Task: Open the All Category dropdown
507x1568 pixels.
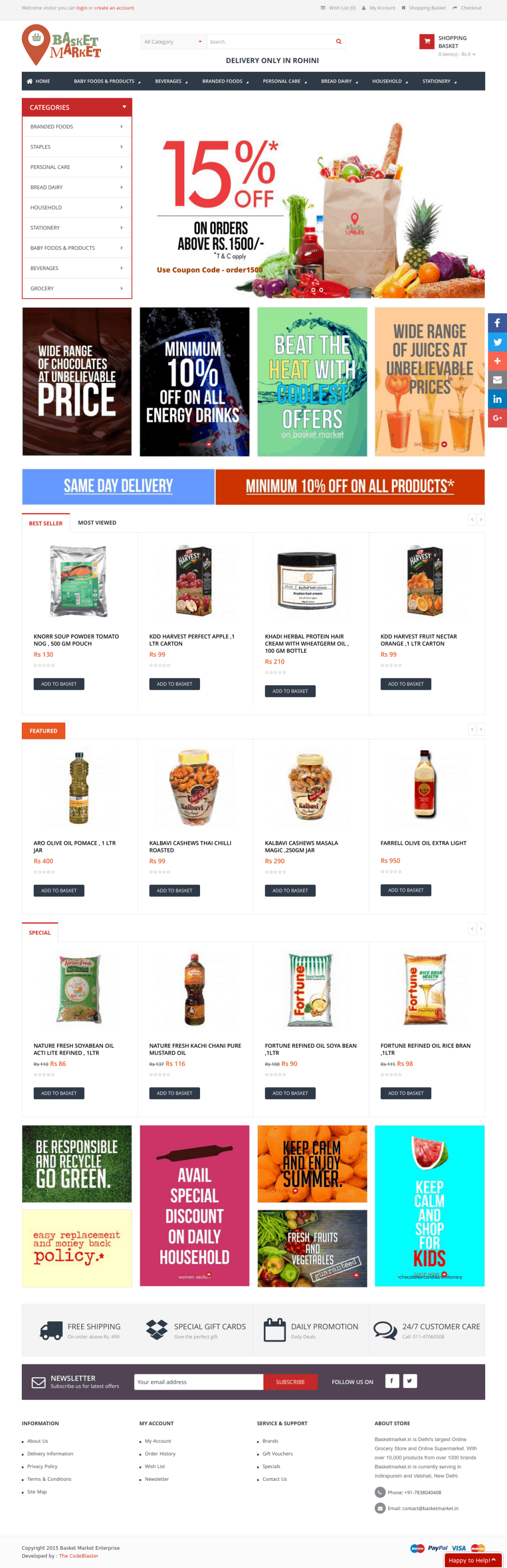Action: [x=174, y=42]
